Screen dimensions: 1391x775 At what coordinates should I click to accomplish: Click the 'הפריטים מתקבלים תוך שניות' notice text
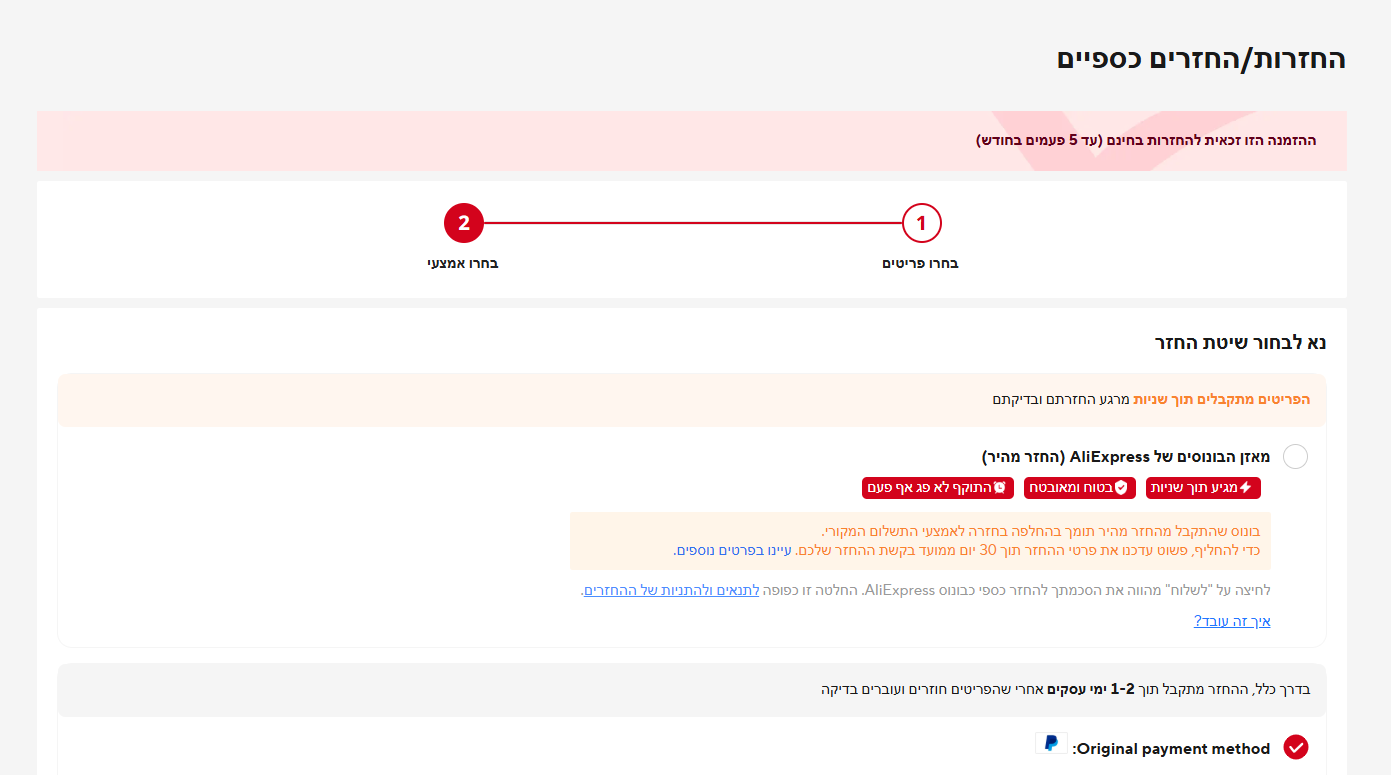pos(1221,399)
